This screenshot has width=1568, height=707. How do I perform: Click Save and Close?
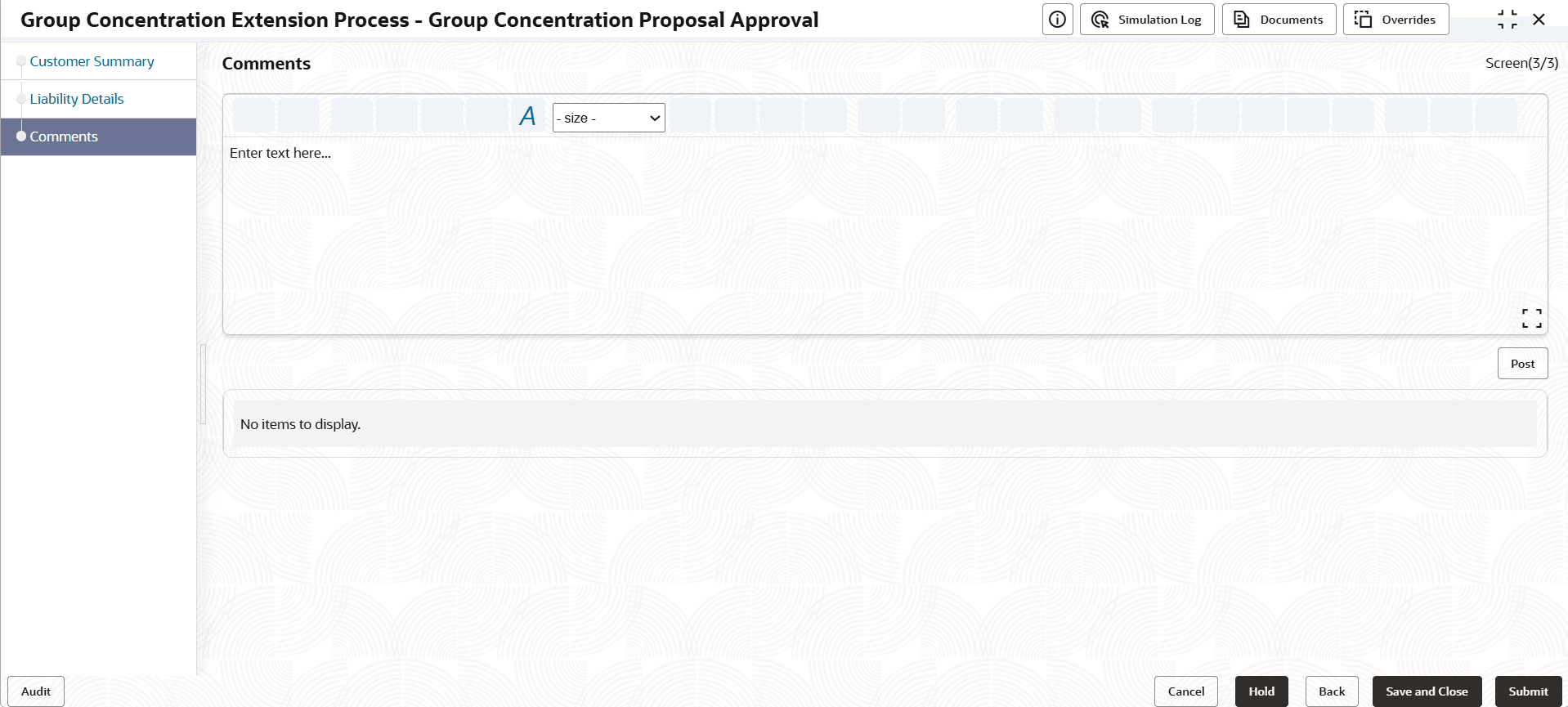1427,691
